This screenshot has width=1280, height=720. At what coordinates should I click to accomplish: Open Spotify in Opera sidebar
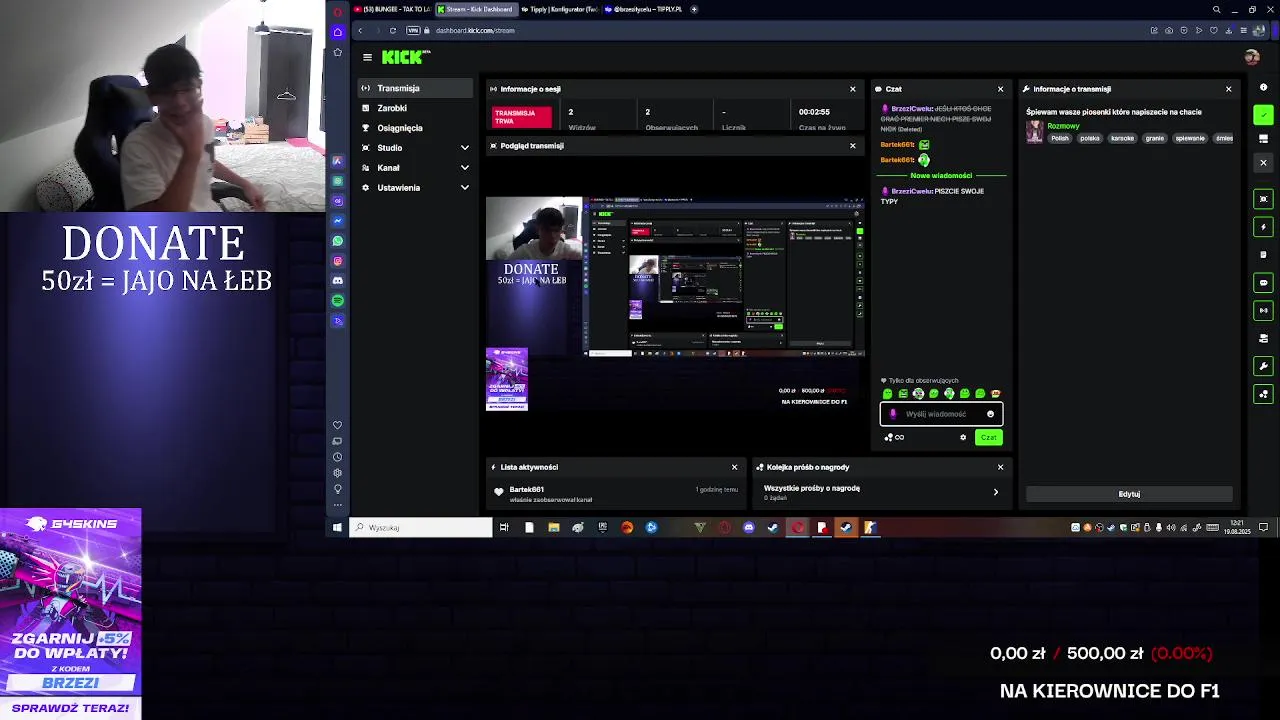[338, 301]
